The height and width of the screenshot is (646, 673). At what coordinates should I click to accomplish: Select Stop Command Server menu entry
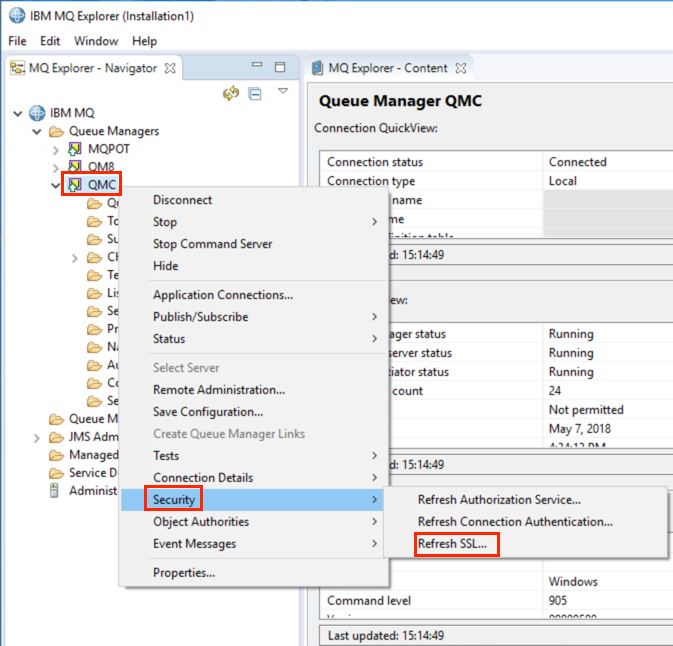(254, 244)
